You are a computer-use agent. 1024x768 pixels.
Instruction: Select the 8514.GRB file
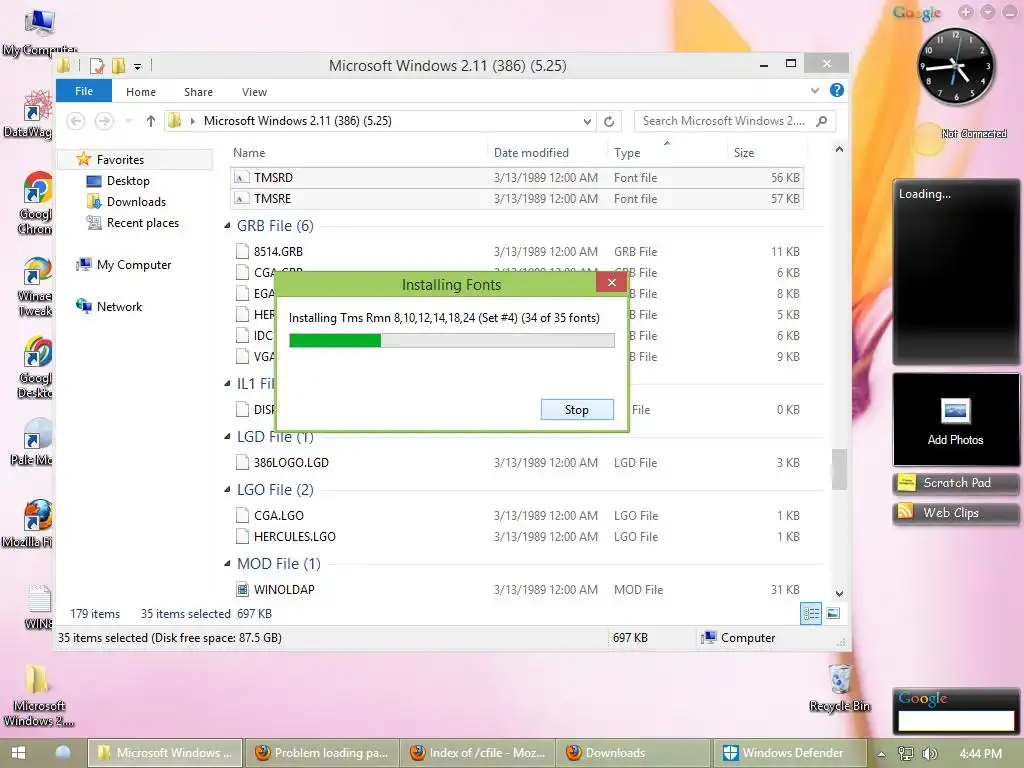[517, 251]
